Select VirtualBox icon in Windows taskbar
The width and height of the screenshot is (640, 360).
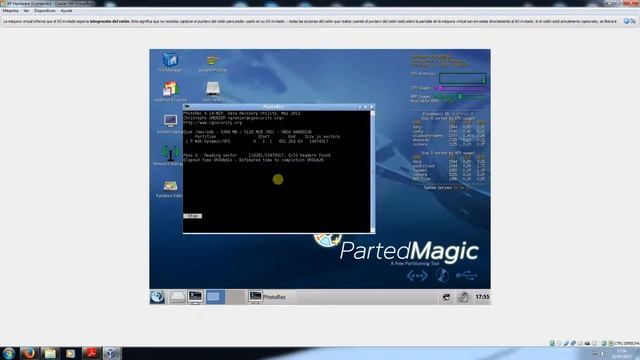pos(111,353)
